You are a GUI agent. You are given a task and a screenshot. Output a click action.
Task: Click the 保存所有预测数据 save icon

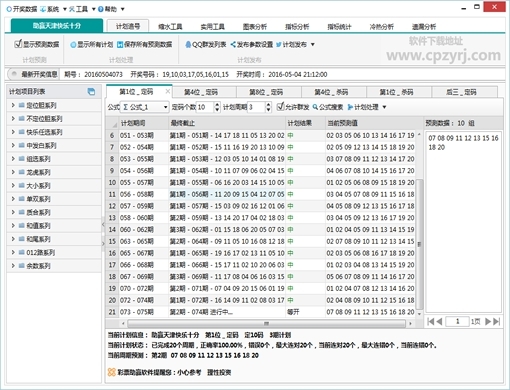[120, 45]
